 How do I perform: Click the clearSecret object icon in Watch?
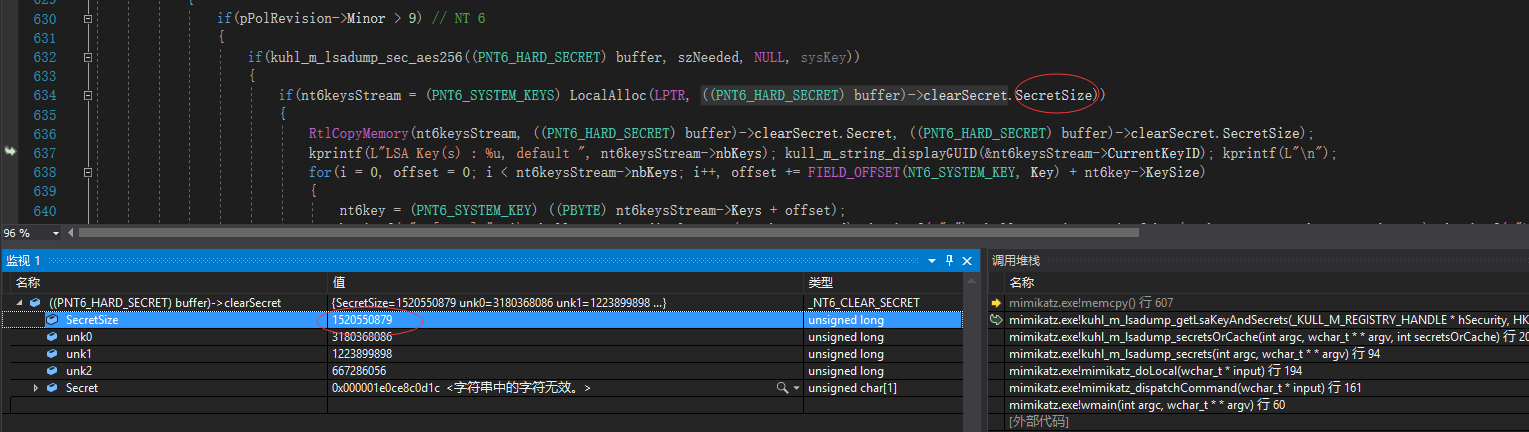pyautogui.click(x=36, y=302)
